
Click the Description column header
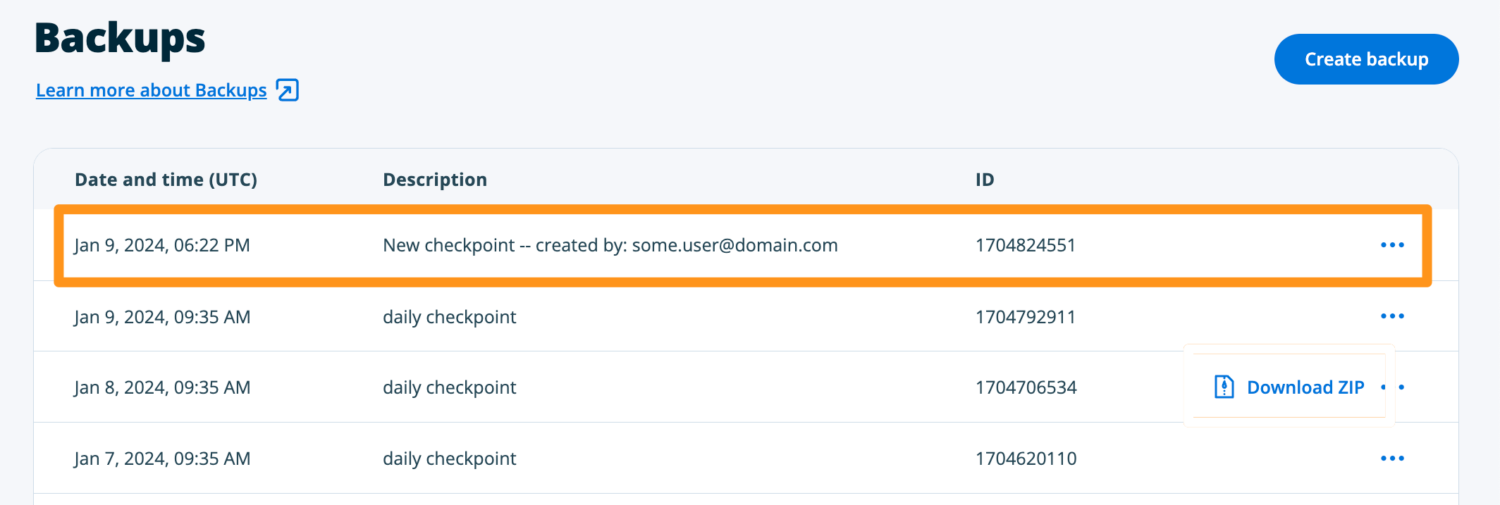click(x=435, y=180)
